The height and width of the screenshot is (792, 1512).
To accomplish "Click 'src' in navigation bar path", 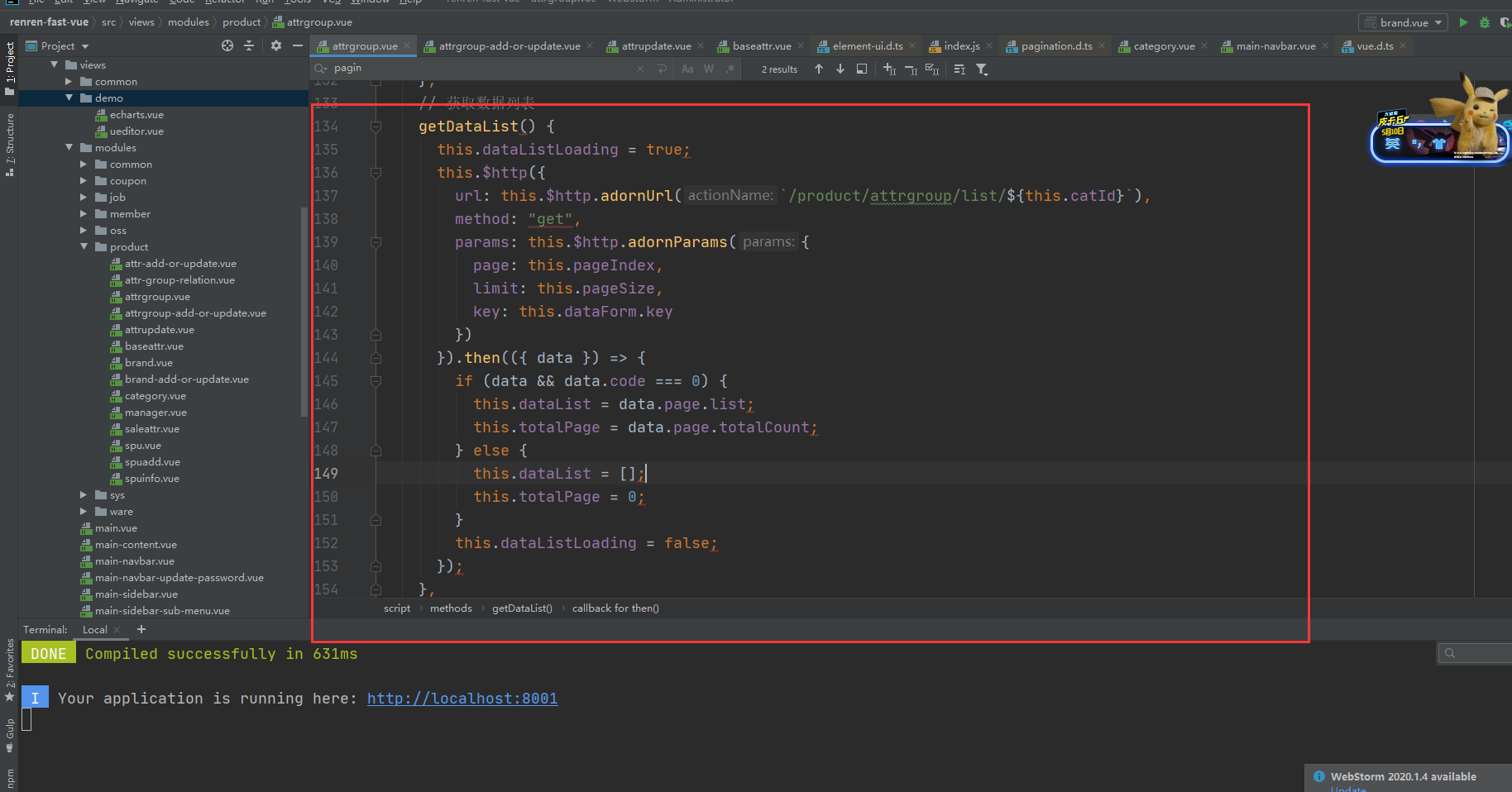I will click(108, 22).
